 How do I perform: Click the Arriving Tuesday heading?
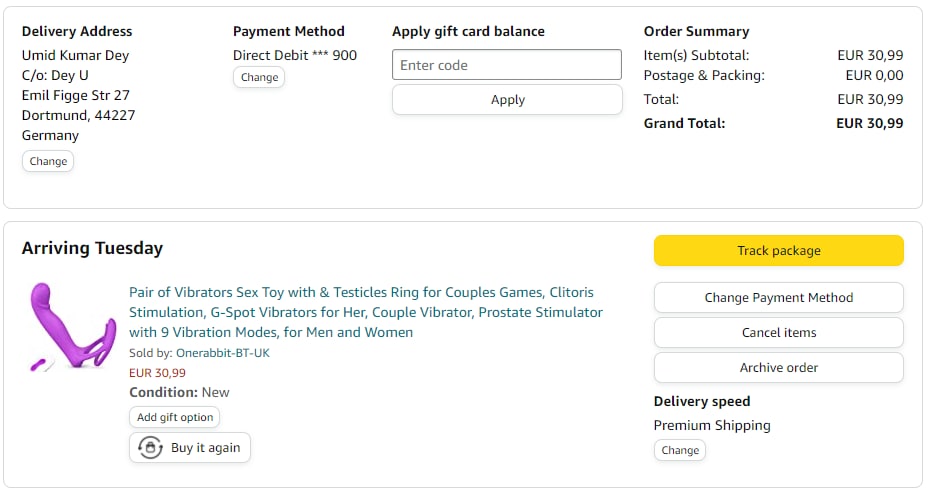(92, 249)
